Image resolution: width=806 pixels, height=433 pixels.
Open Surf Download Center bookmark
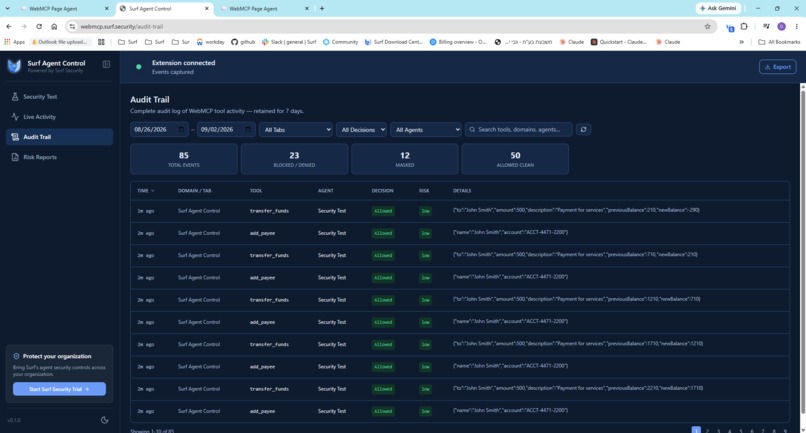click(393, 42)
